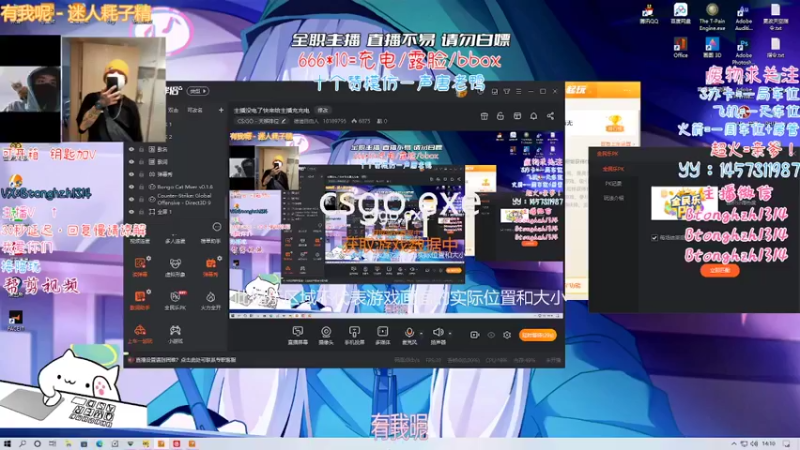Open microphone dropdown arrow
This screenshot has width=800, height=450.
[421, 333]
